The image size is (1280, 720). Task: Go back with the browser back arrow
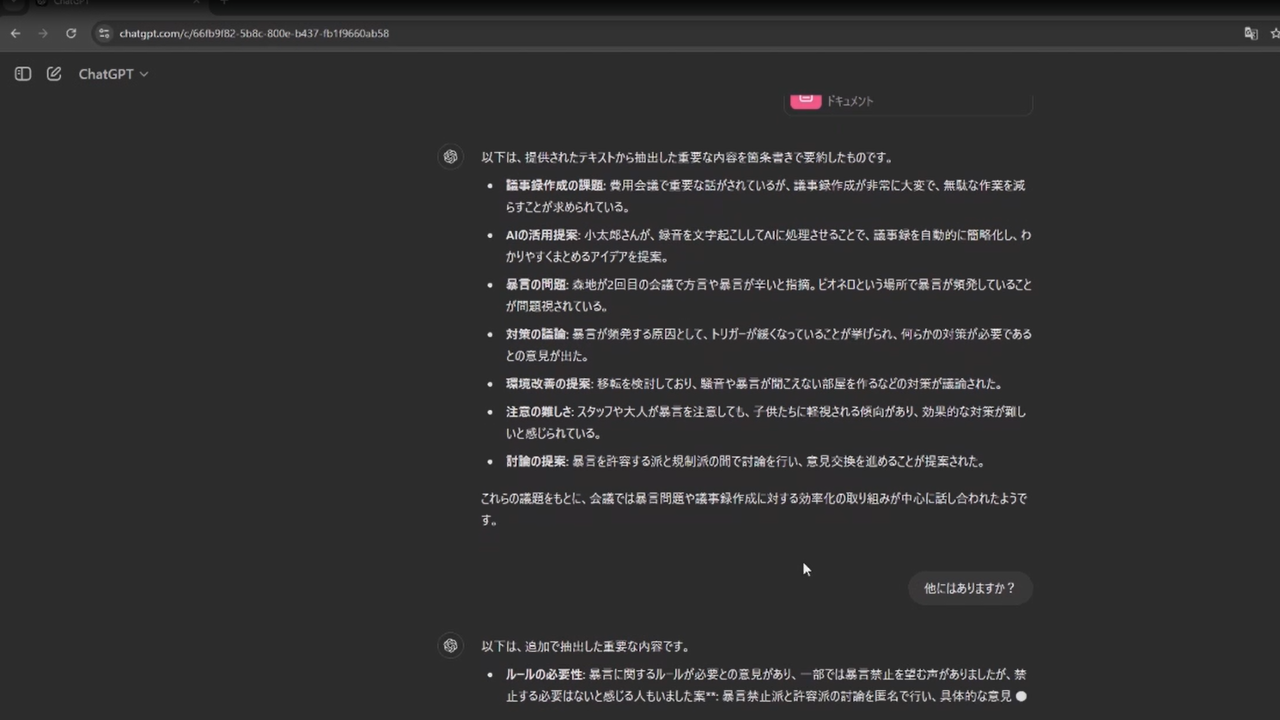(x=15, y=33)
